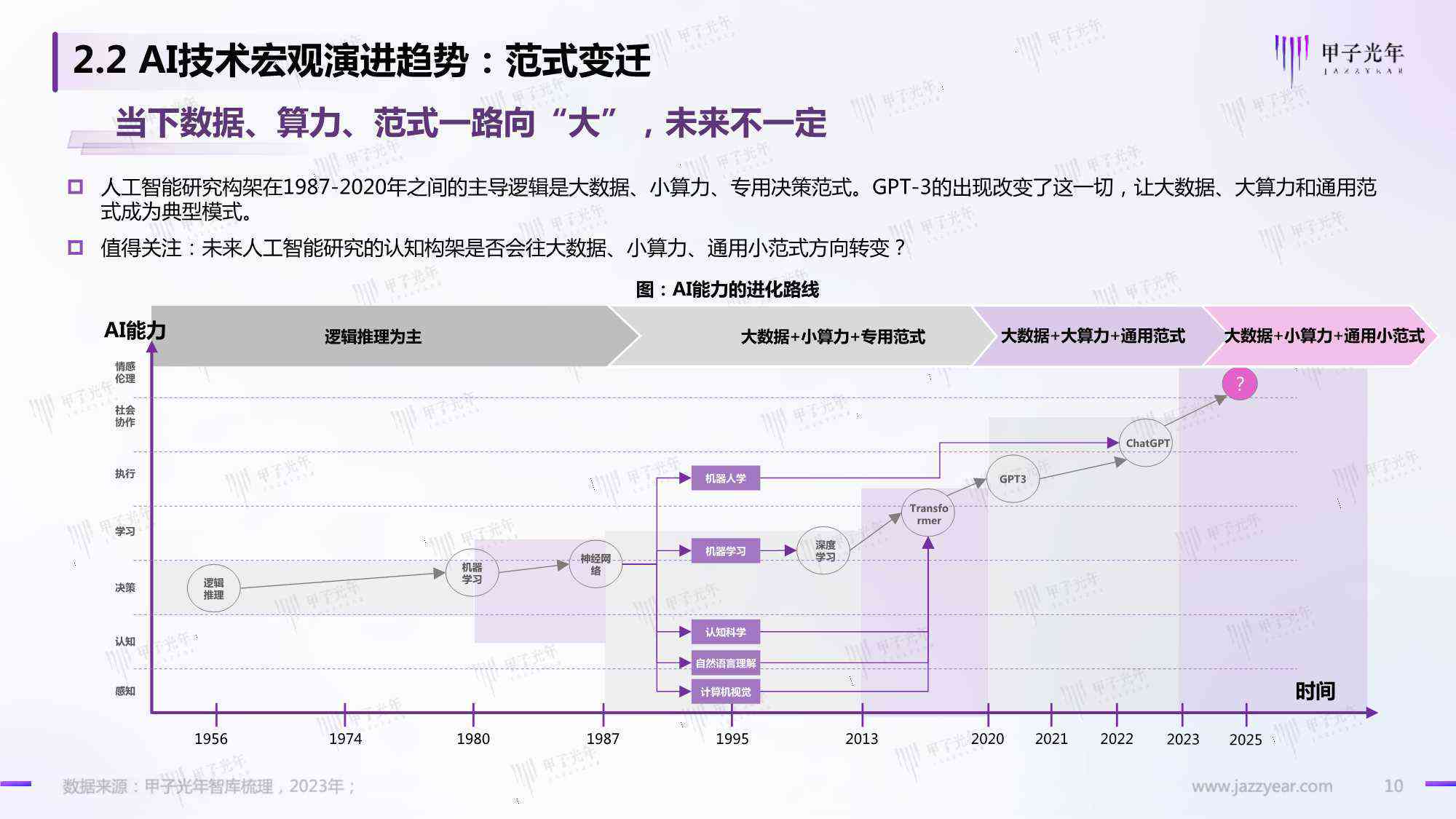Click the 1987 timeline label
This screenshot has width=1456, height=819.
pos(603,738)
